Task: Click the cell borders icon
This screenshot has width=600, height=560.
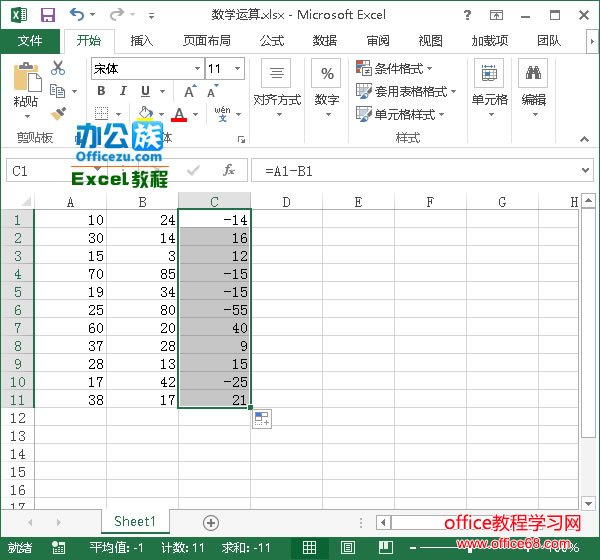Action: click(x=101, y=114)
